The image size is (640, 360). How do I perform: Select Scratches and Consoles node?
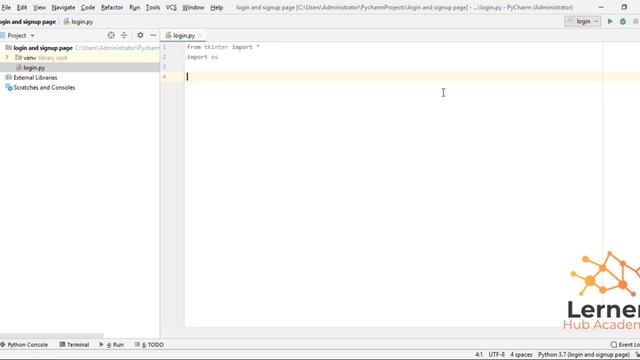pos(40,87)
